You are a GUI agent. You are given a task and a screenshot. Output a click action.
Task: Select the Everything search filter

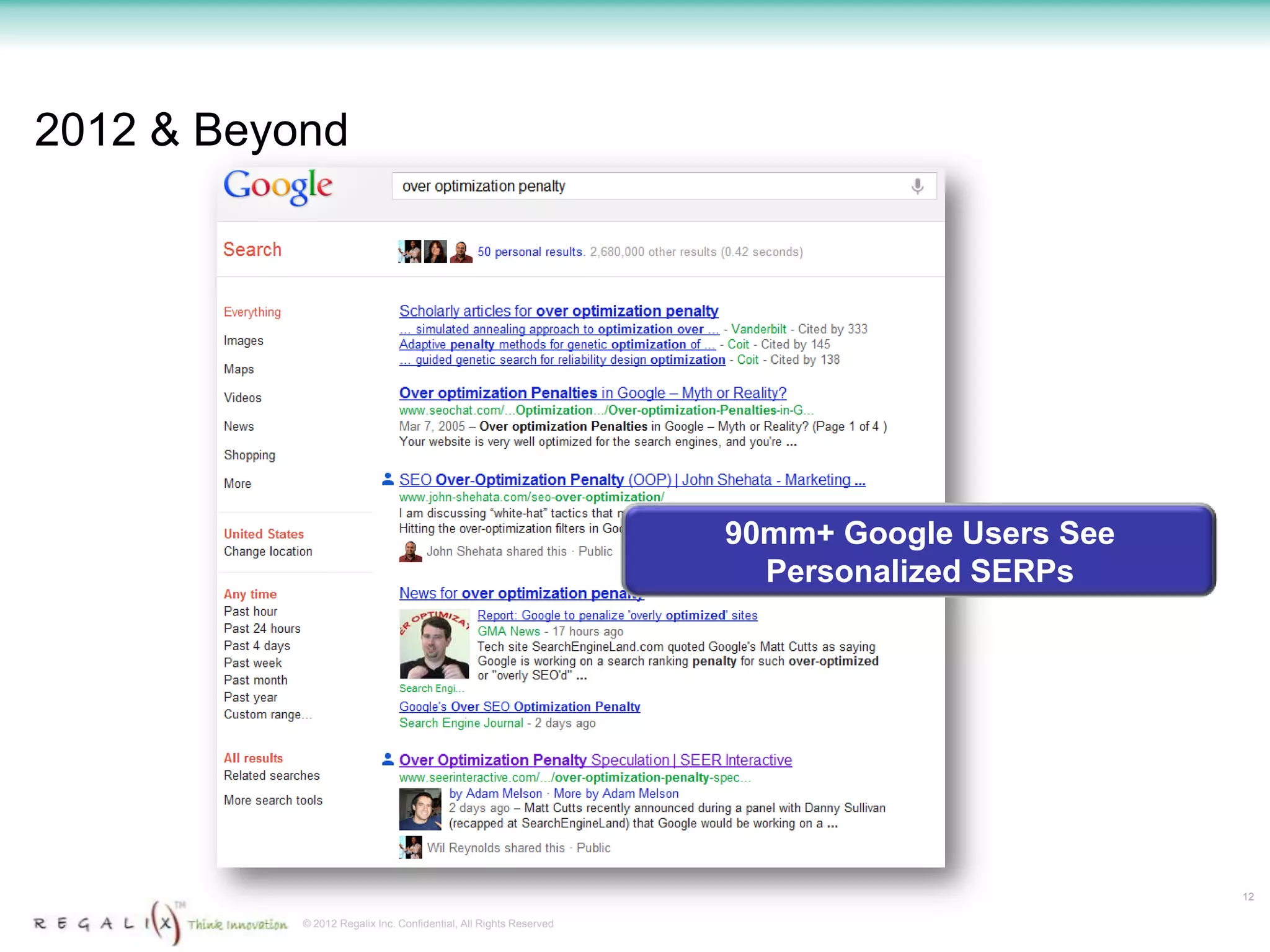(x=252, y=312)
